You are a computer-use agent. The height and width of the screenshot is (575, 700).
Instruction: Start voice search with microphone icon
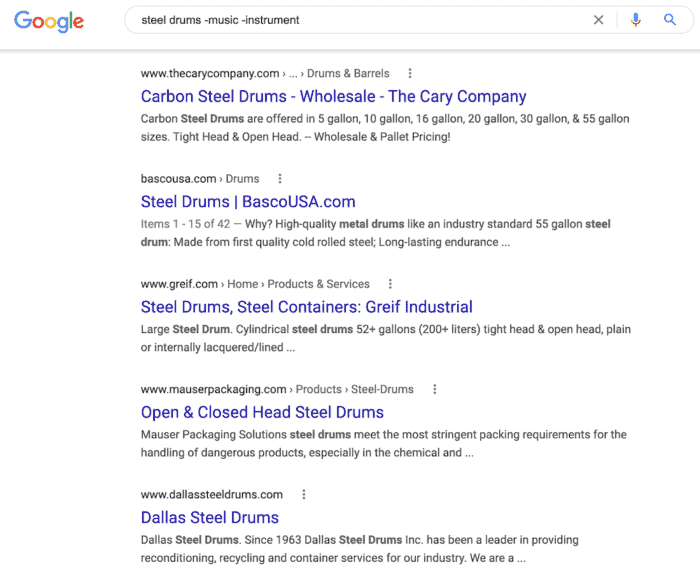[636, 20]
